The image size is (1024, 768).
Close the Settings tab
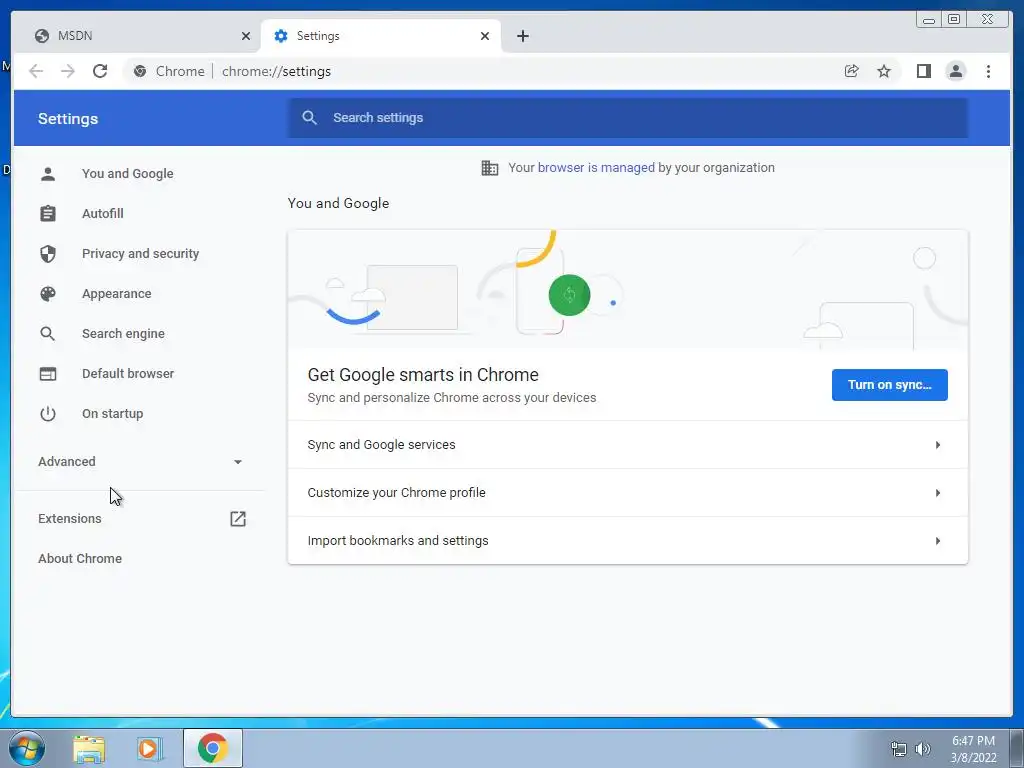tap(485, 36)
